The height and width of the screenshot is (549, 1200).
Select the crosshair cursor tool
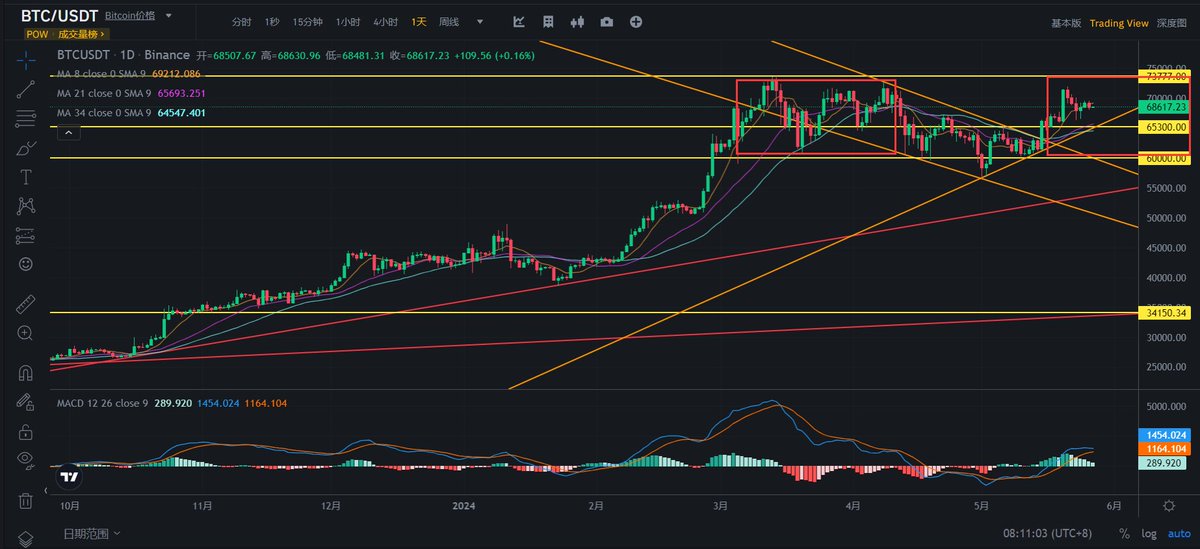pyautogui.click(x=26, y=59)
